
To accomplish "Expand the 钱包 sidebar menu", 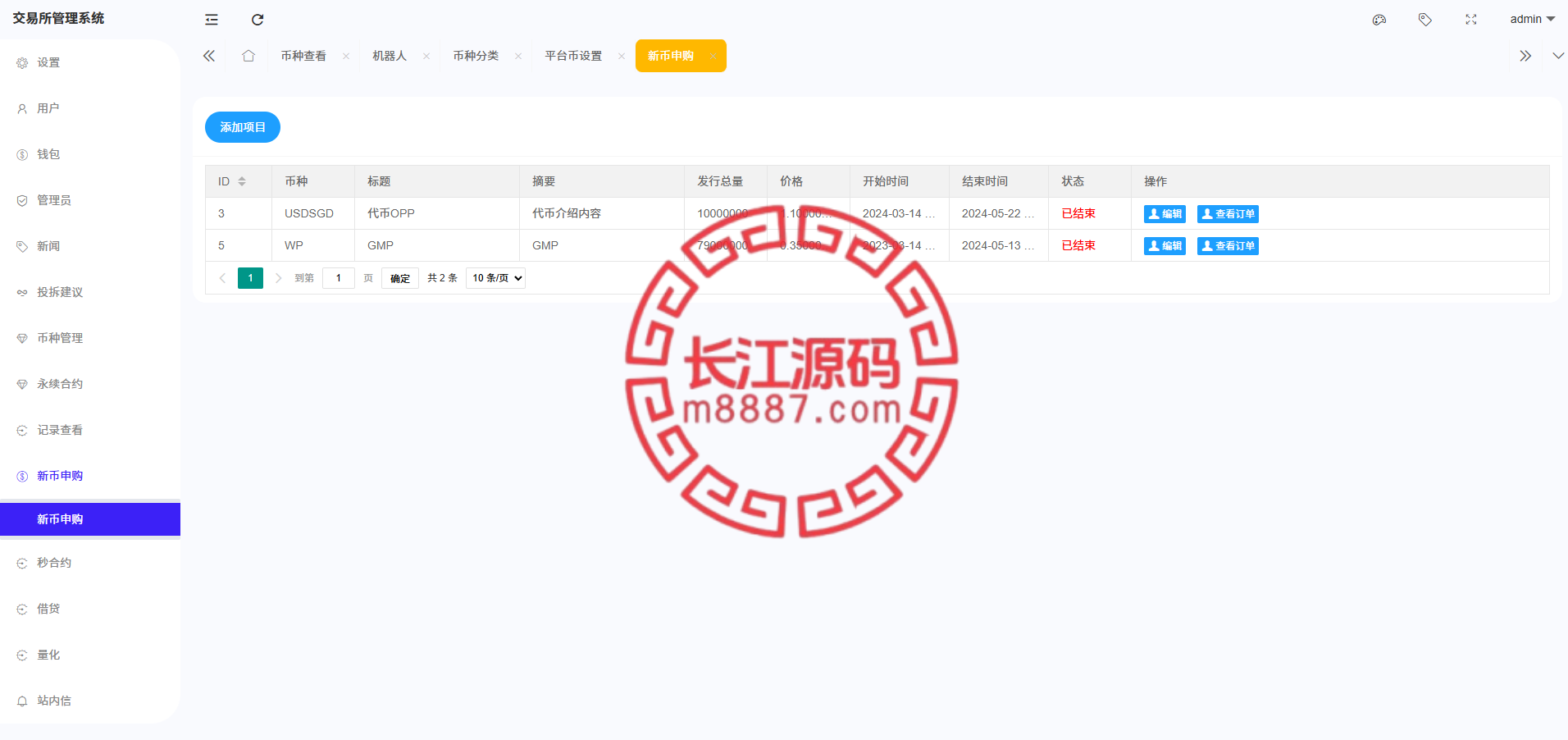I will point(90,154).
